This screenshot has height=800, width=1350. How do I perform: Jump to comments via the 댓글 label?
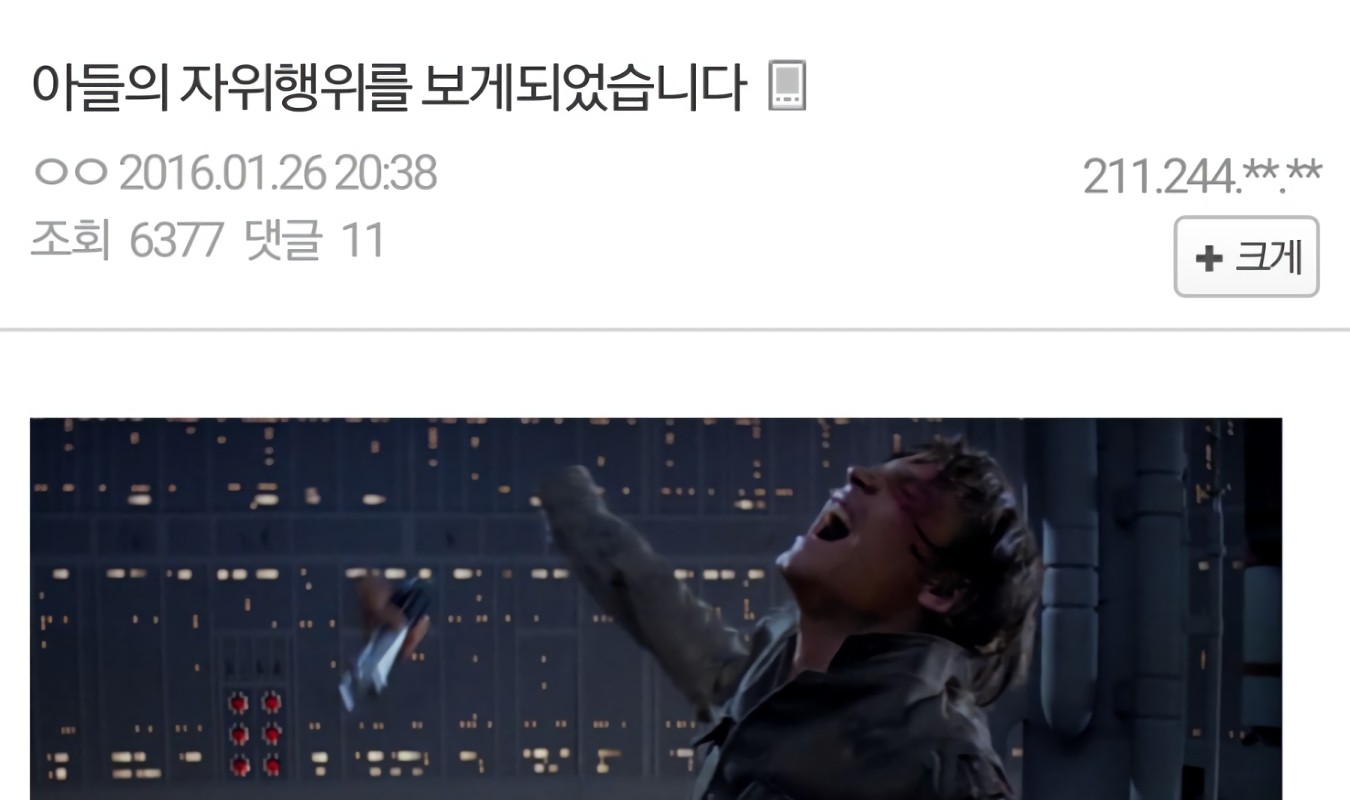coord(283,241)
